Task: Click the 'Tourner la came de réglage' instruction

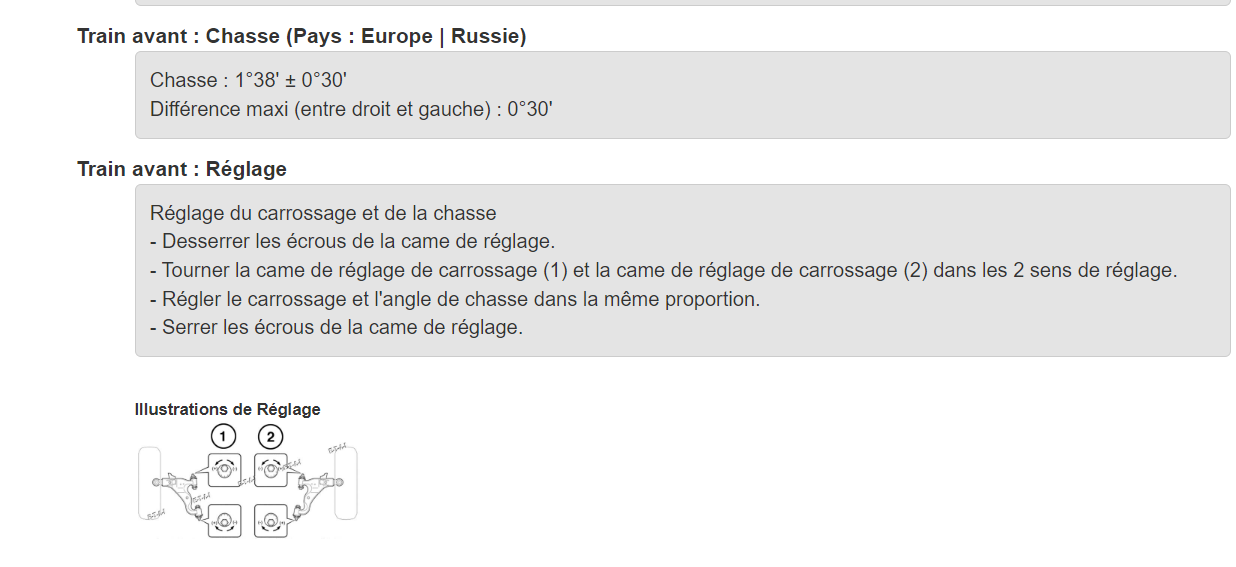Action: 664,270
